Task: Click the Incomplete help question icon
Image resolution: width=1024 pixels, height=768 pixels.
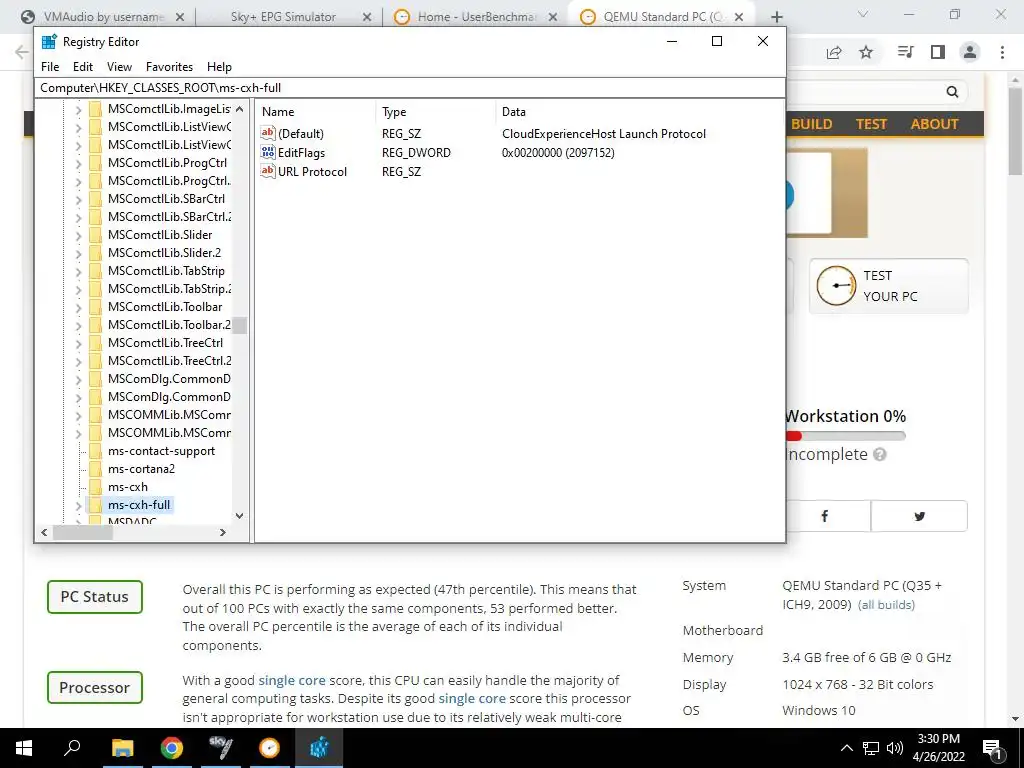Action: click(x=880, y=455)
